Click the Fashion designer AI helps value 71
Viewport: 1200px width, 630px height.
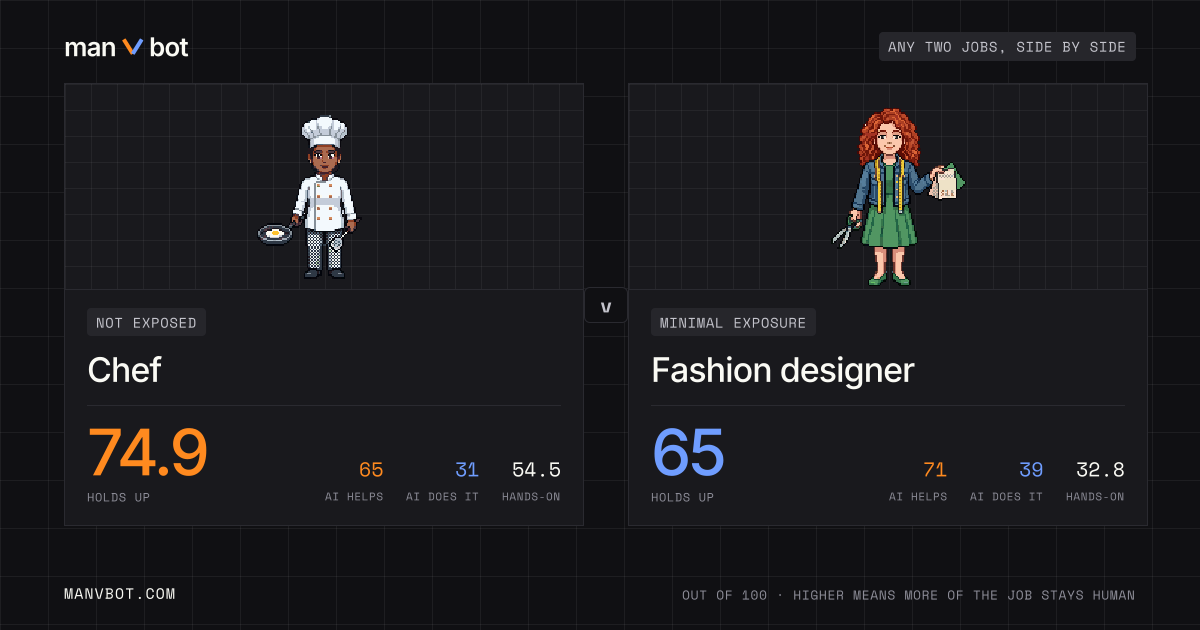pyautogui.click(x=935, y=470)
